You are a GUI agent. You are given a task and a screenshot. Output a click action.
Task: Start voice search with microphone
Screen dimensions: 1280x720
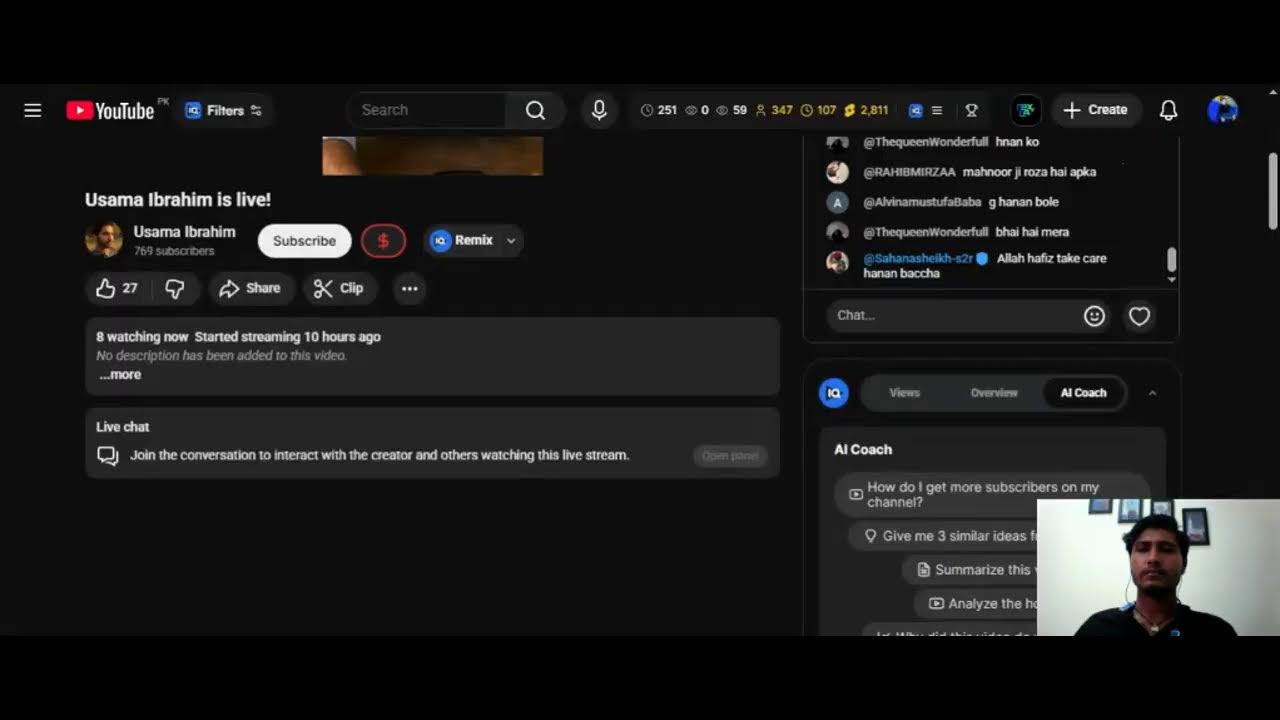[x=599, y=110]
